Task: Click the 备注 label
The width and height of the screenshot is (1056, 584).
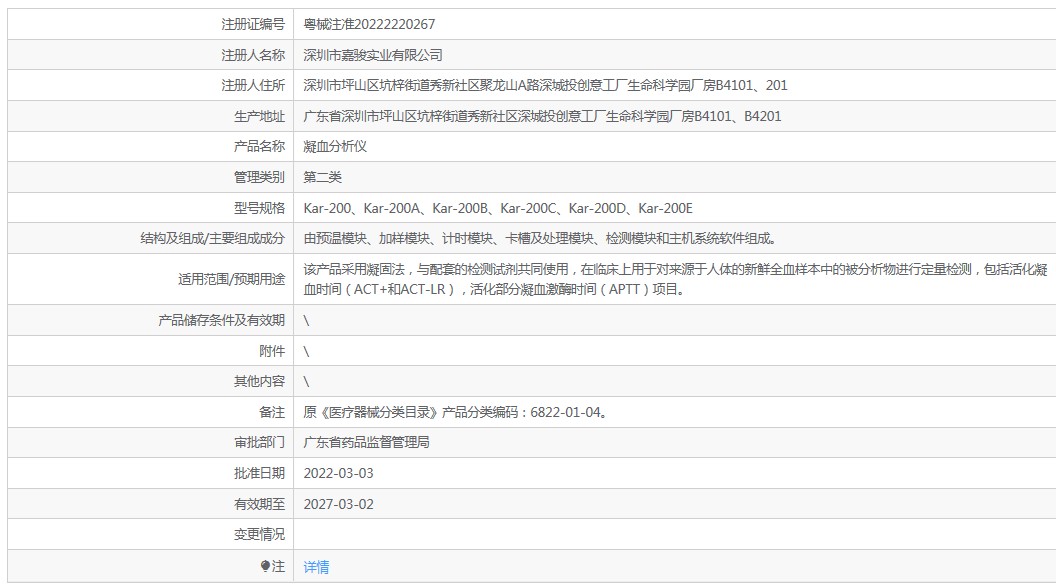Action: [x=272, y=412]
